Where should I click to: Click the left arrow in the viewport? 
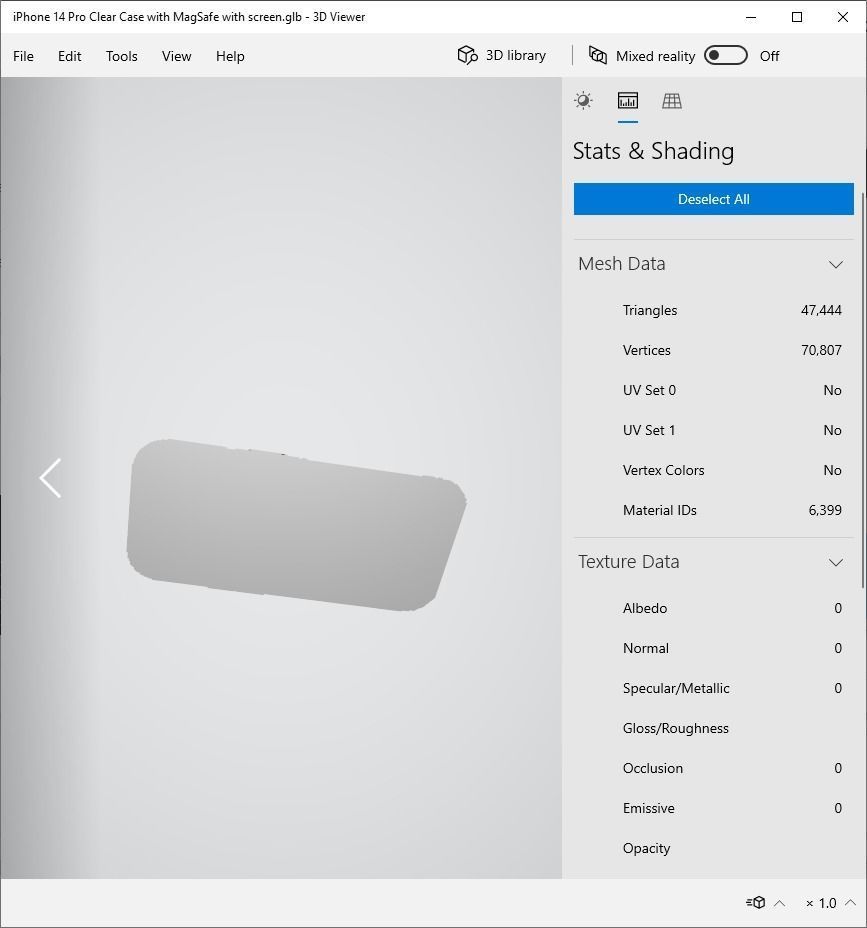50,478
